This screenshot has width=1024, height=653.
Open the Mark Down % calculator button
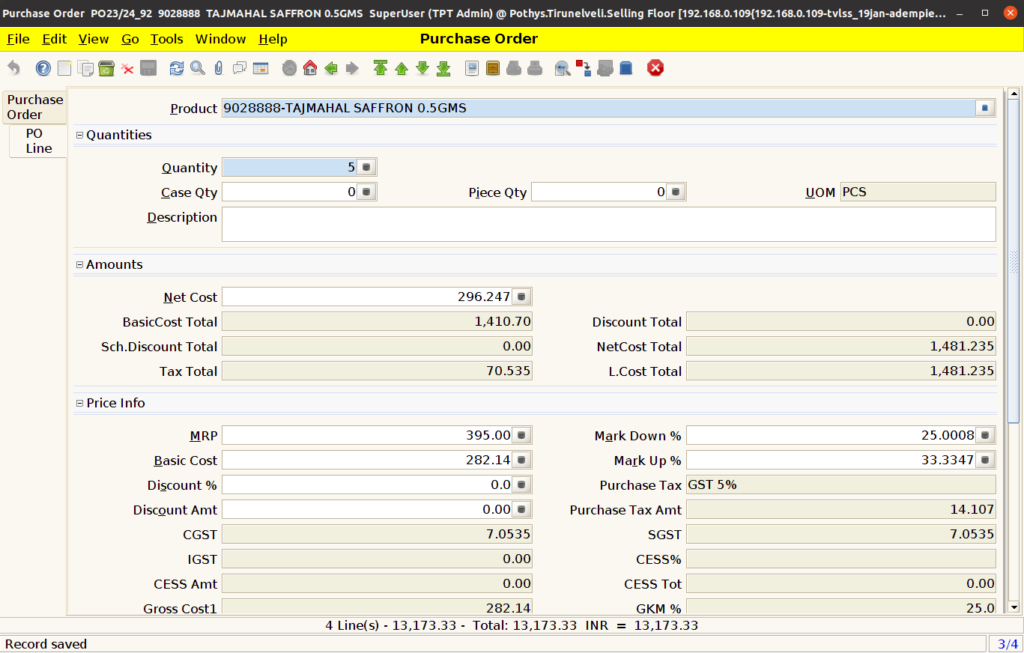[x=985, y=435]
